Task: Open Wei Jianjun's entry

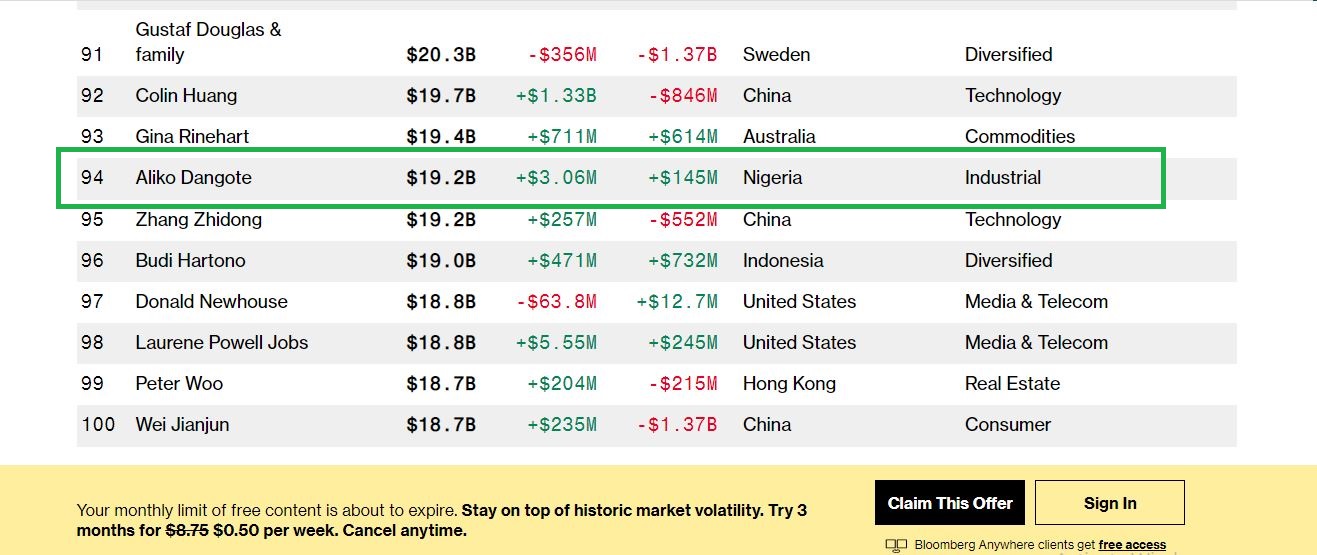Action: [x=182, y=424]
